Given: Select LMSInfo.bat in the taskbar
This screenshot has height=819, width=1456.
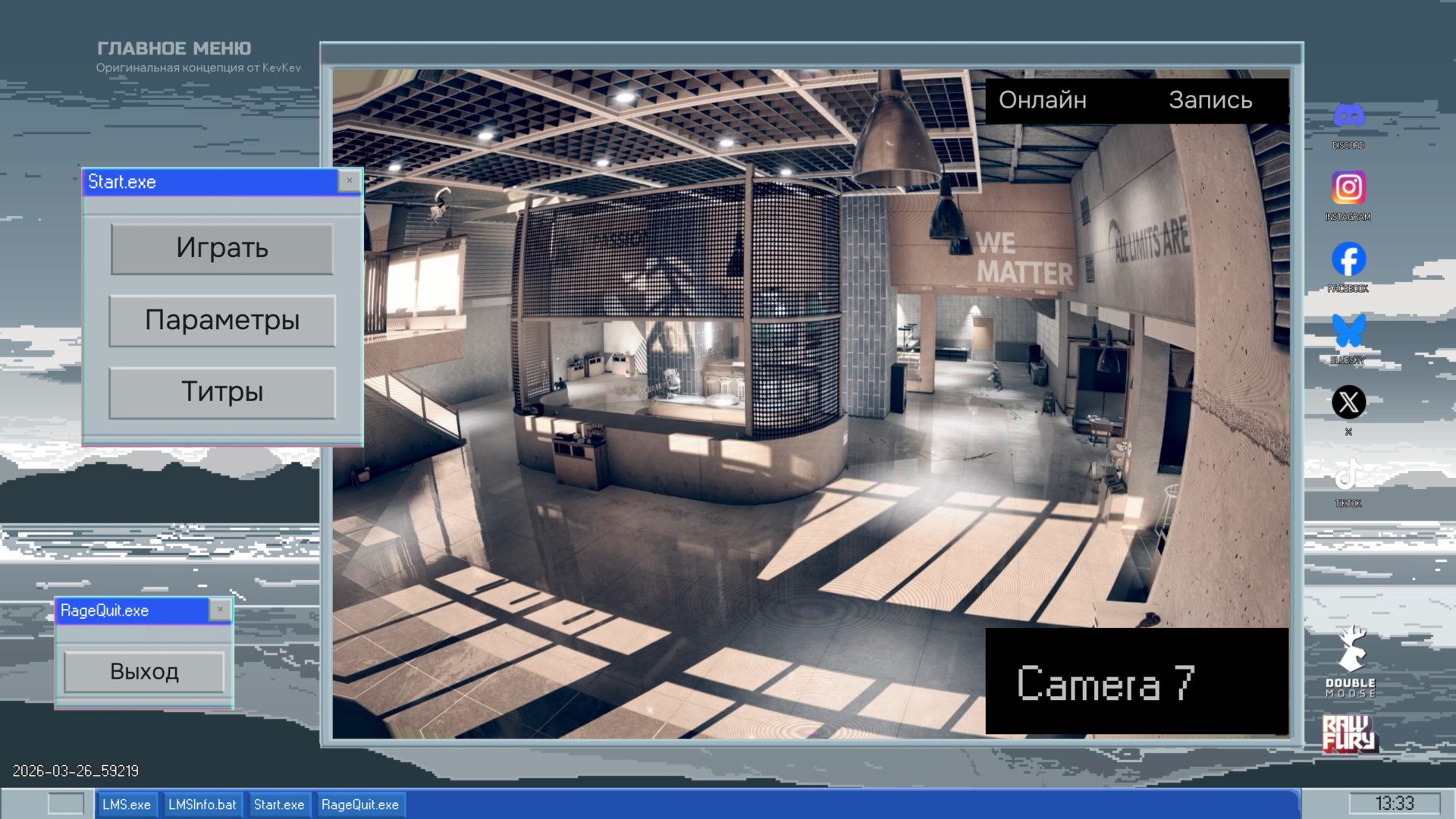Looking at the screenshot, I should (x=202, y=805).
